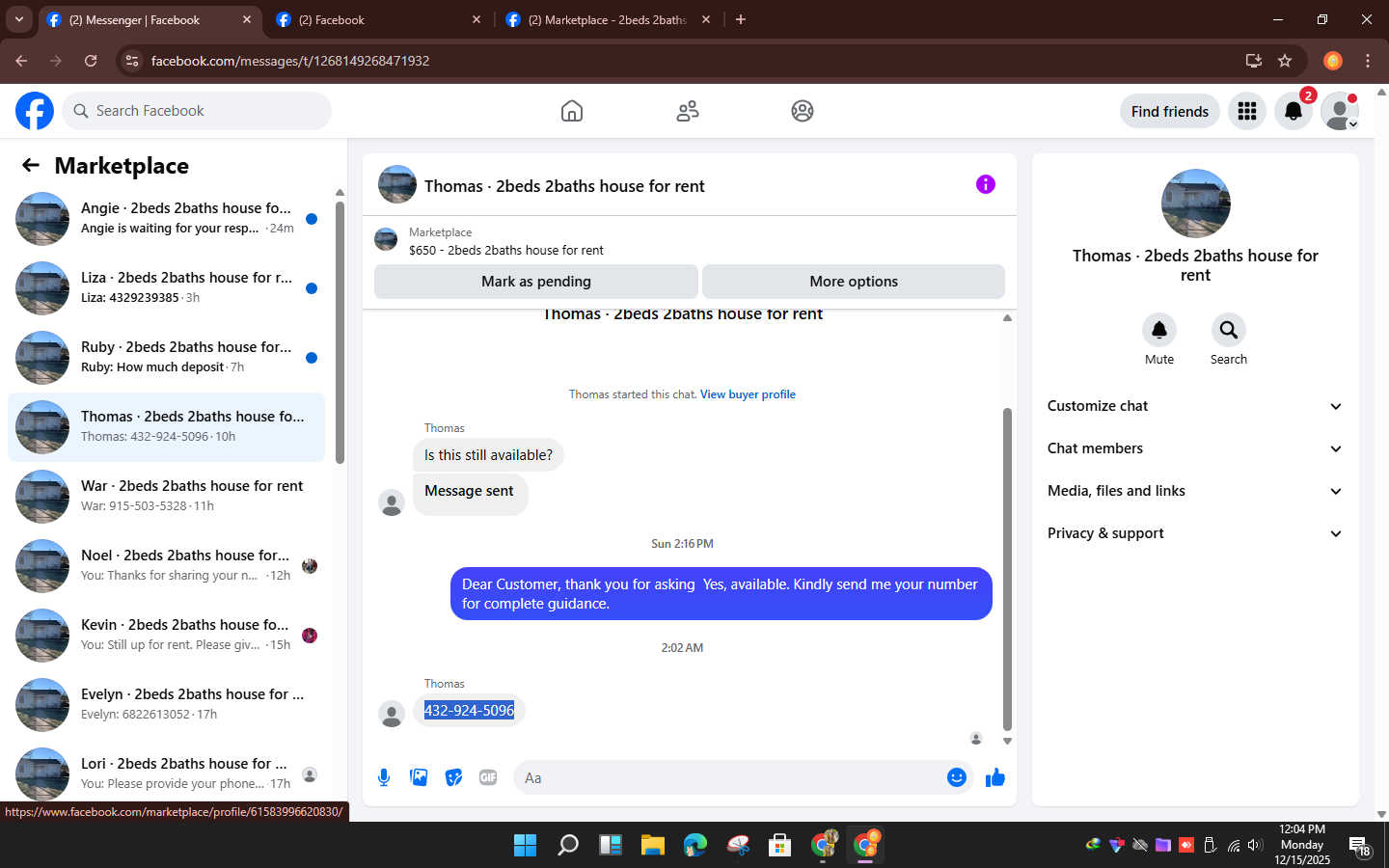Open a new browser tab
This screenshot has height=868, width=1389.
[741, 19]
